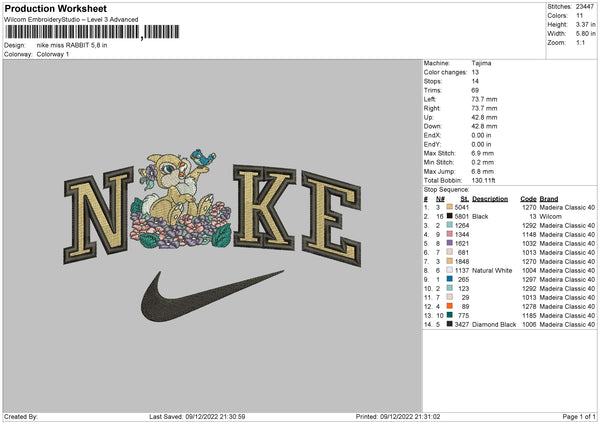Click the Code column header
This screenshot has height=424, width=600.
tap(528, 199)
